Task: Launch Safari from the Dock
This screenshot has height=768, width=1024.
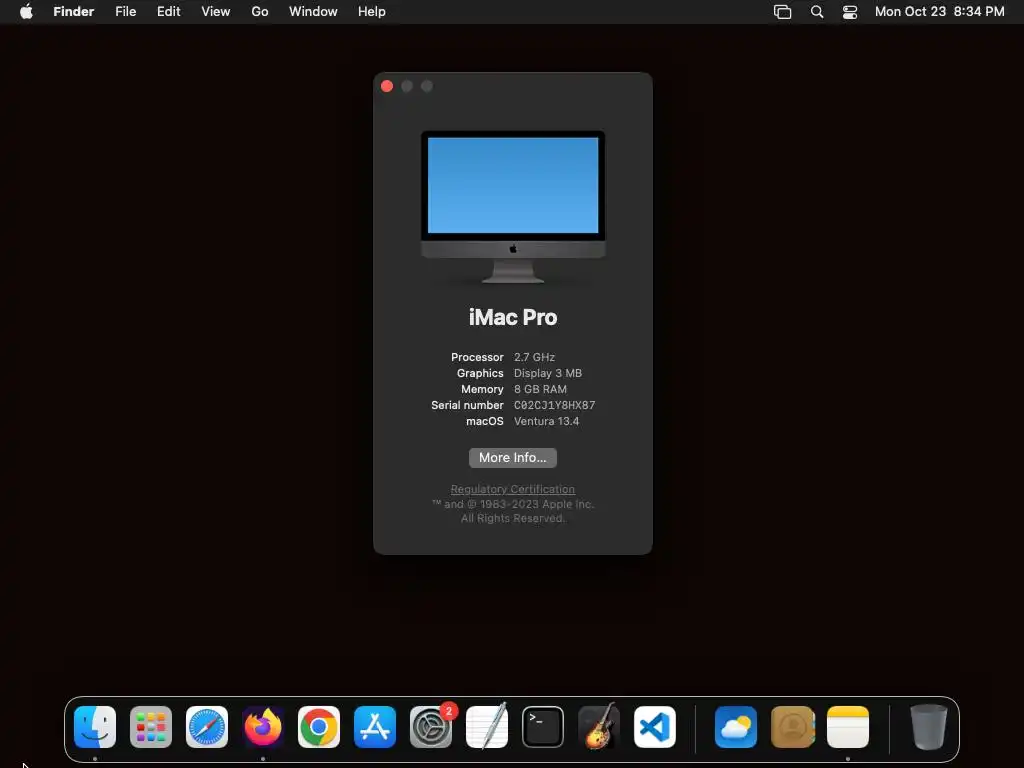Action: click(207, 727)
